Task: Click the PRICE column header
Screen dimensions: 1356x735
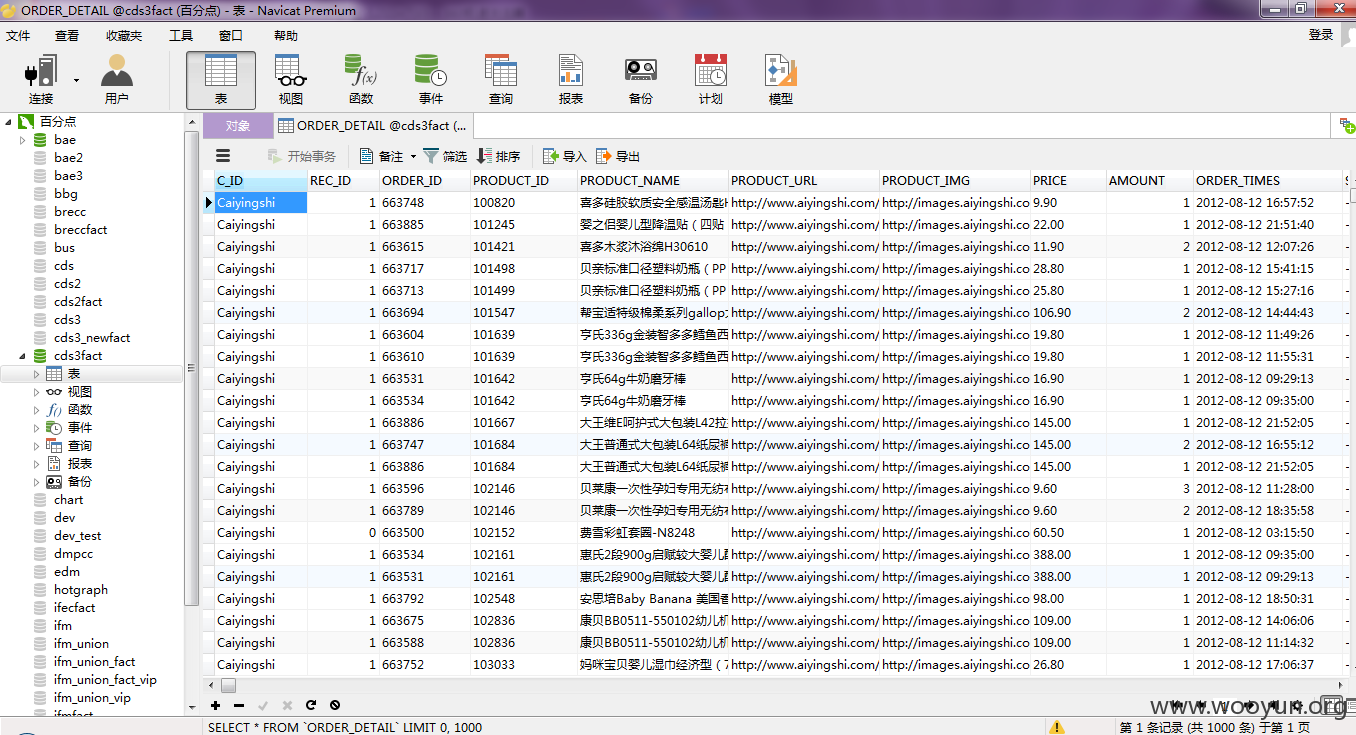Action: 1068,181
